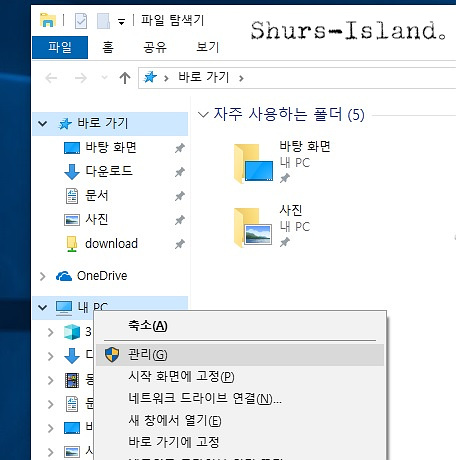Expand the documents node under 내 PC
The width and height of the screenshot is (456, 460).
[50, 404]
